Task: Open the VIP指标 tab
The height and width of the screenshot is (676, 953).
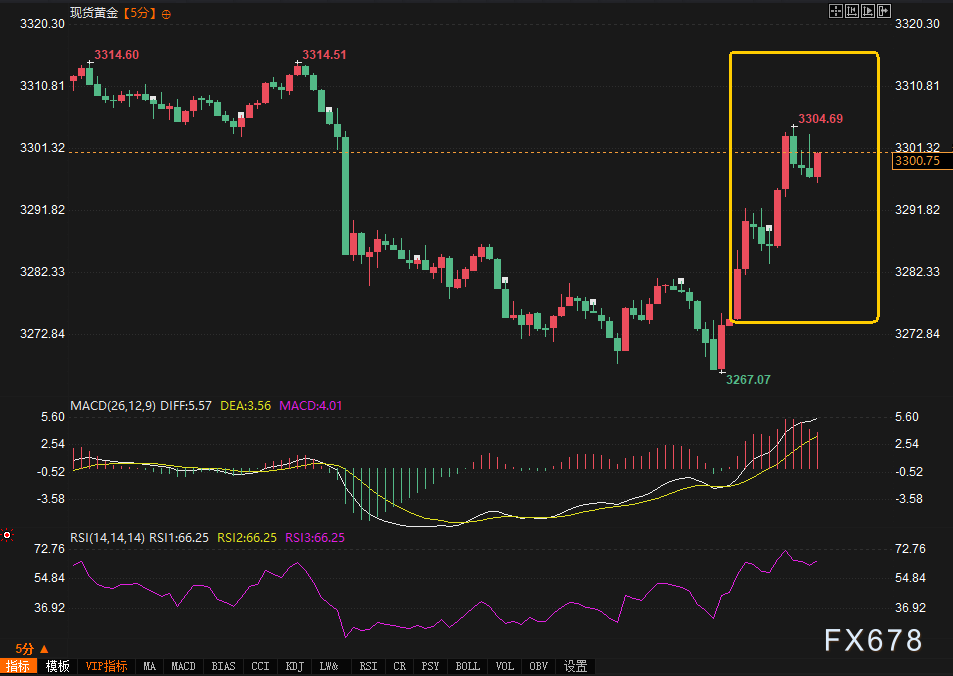Action: [x=106, y=666]
